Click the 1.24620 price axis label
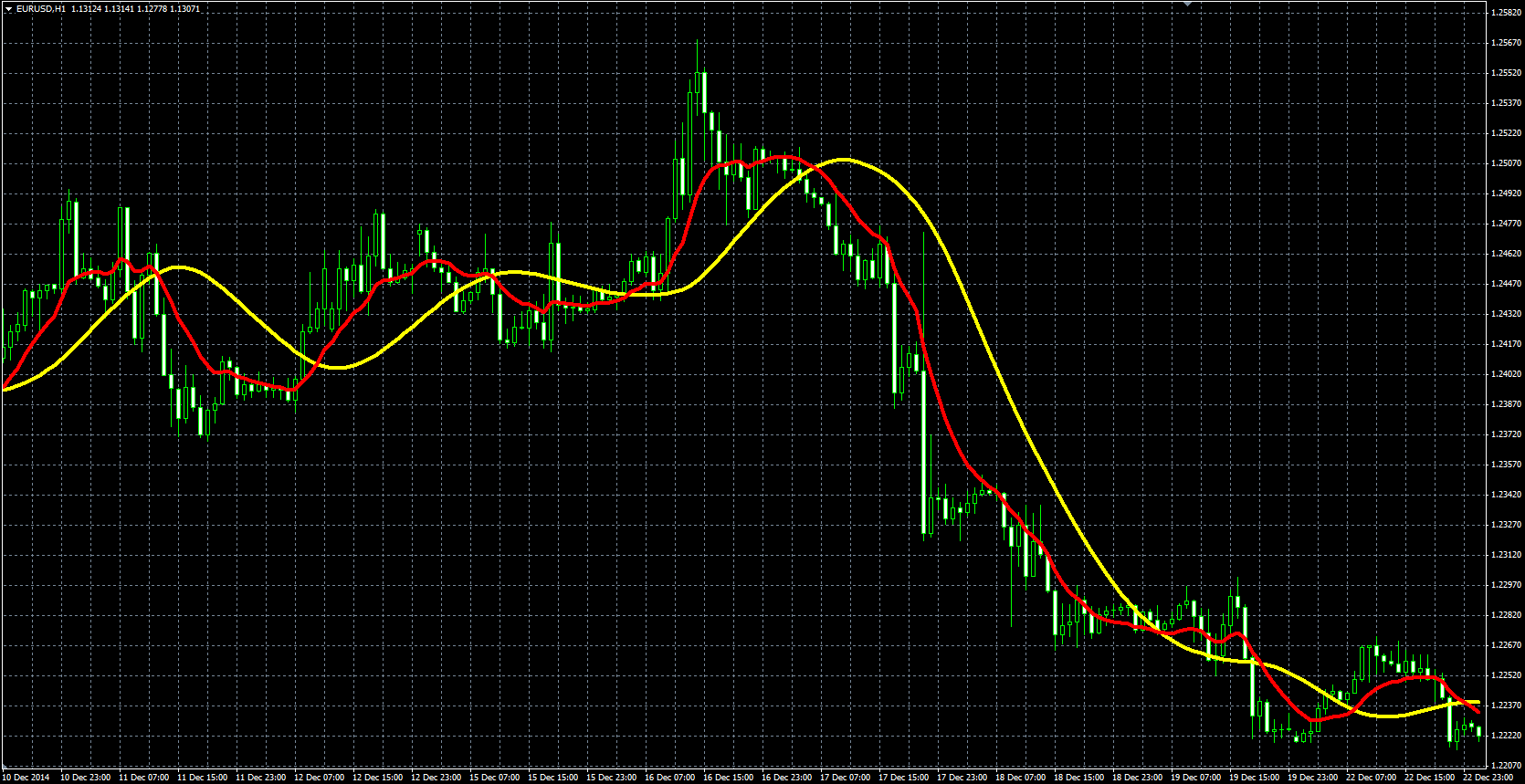Image resolution: width=1525 pixels, height=784 pixels. point(1506,254)
